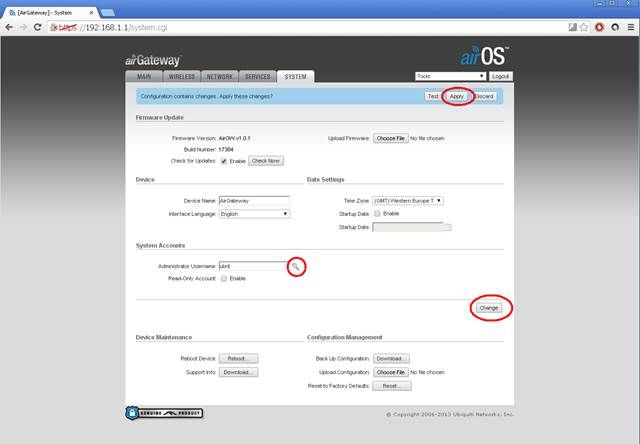Choose a file for Upload Configuration
This screenshot has width=640, height=444.
[391, 372]
